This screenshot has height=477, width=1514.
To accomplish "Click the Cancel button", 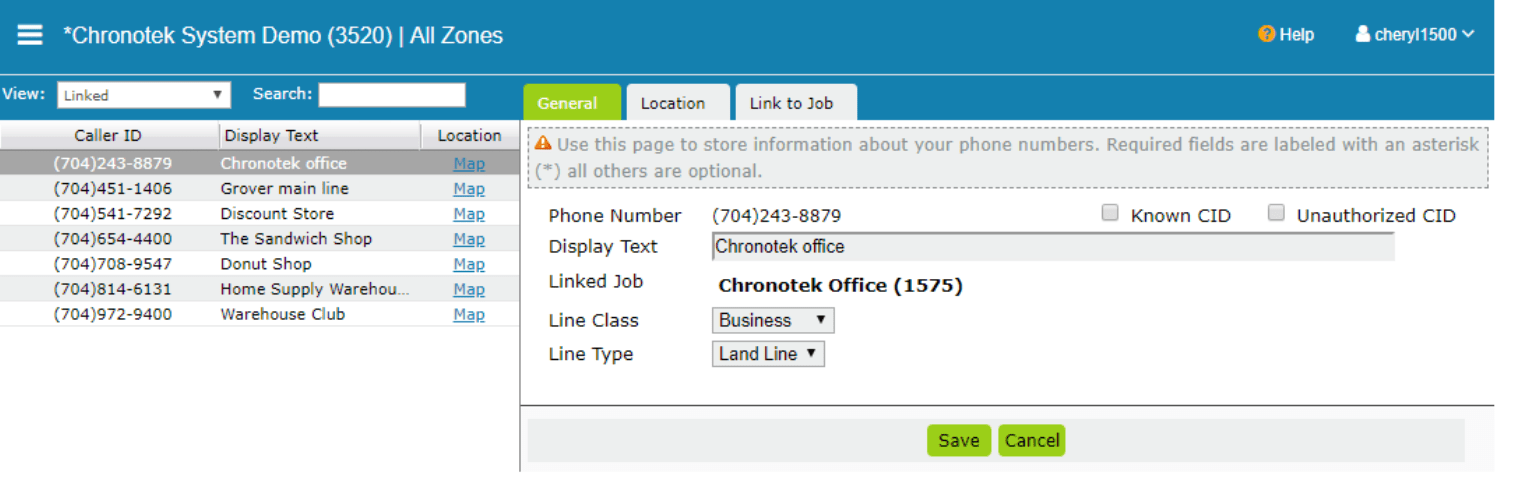I will [x=1031, y=441].
